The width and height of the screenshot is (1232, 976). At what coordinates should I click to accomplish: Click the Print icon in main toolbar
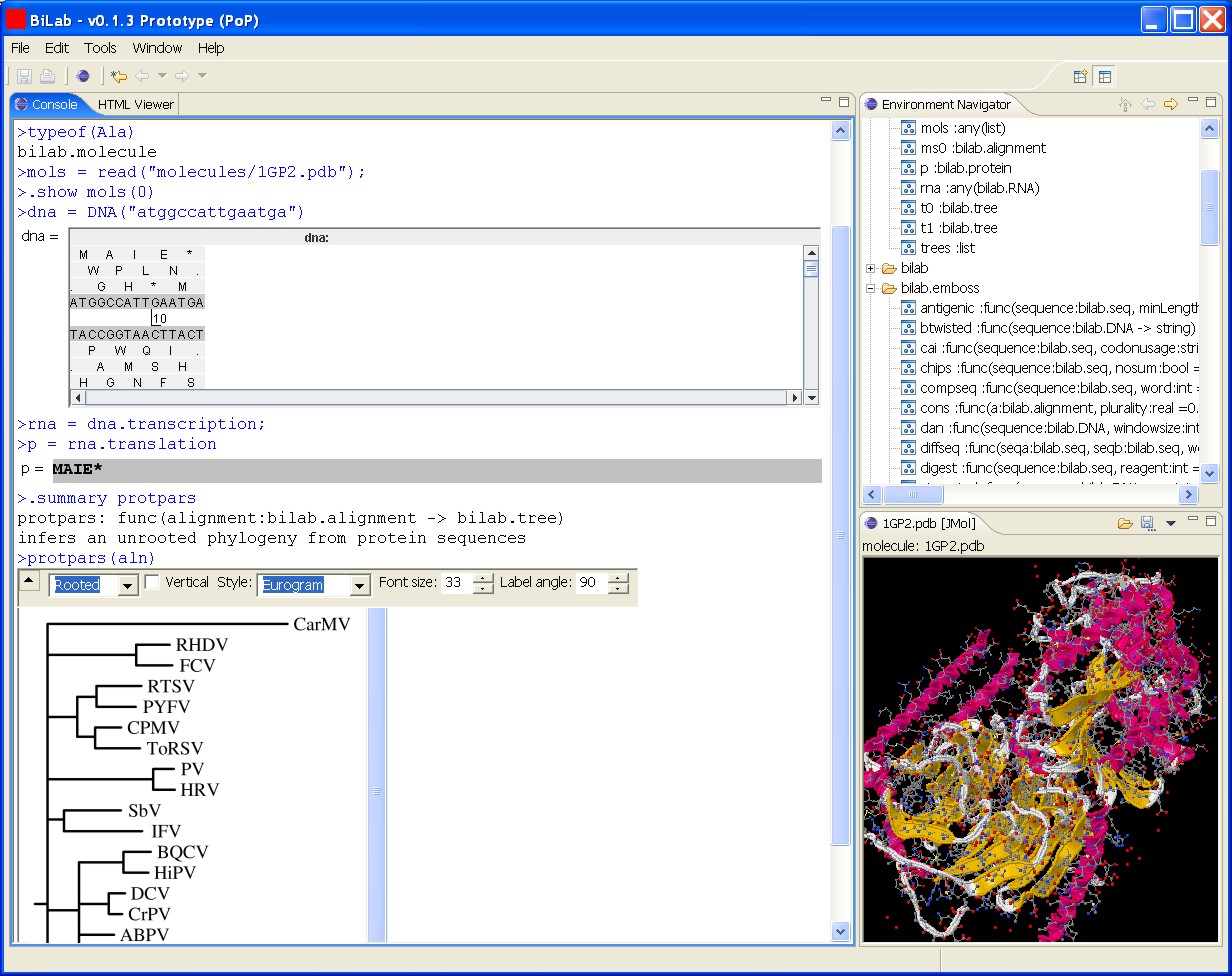(46, 76)
